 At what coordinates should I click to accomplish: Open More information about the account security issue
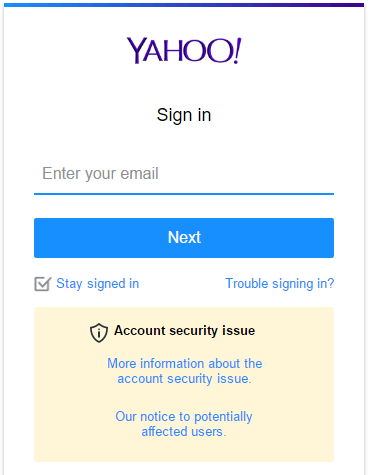(x=184, y=371)
